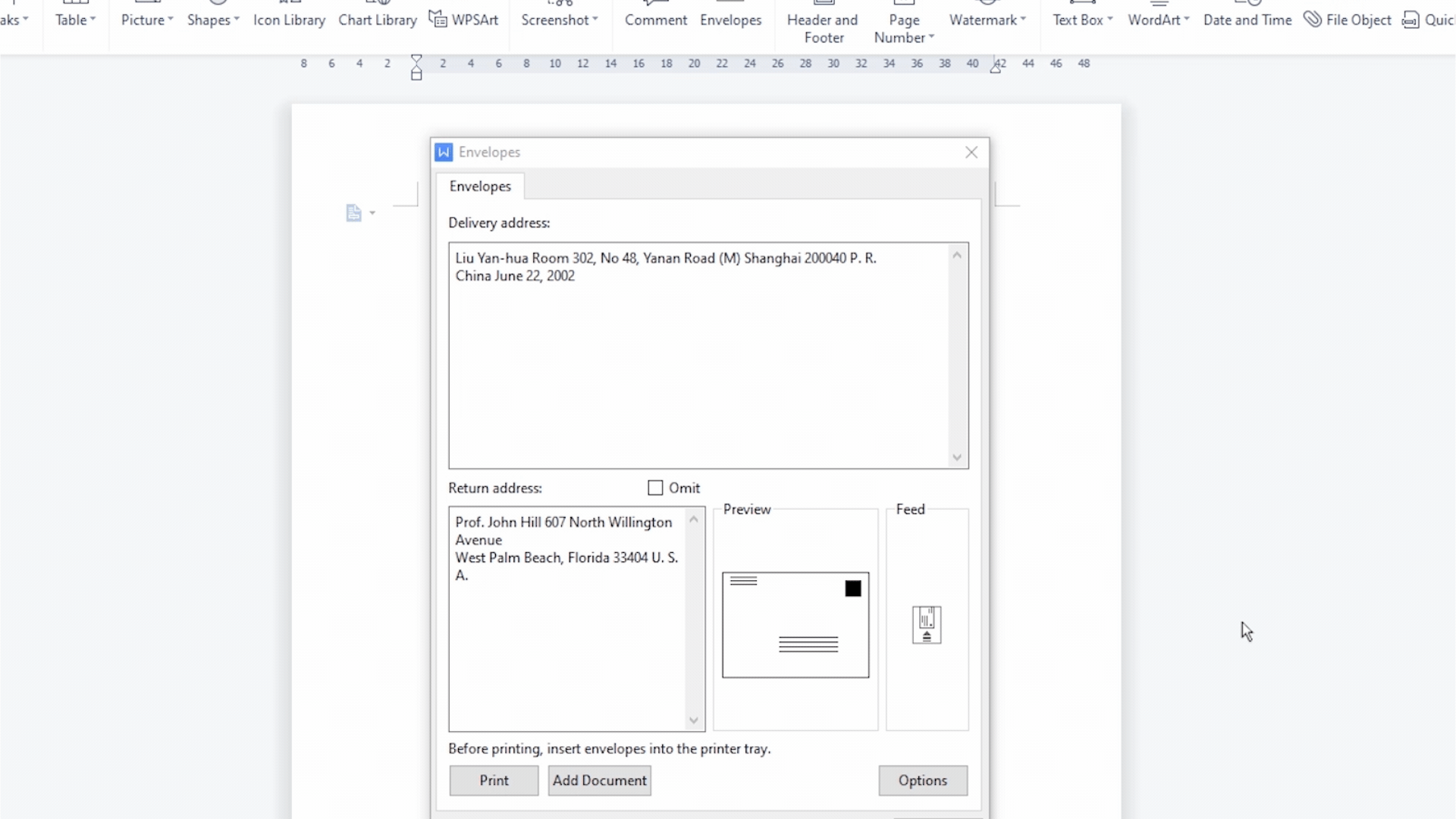Click the Comment ribbon item

(656, 20)
